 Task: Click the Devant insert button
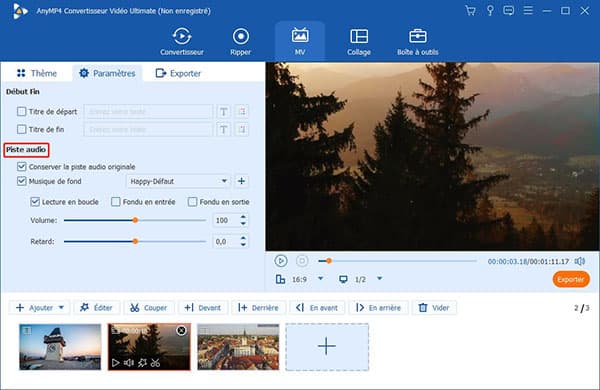click(x=203, y=307)
